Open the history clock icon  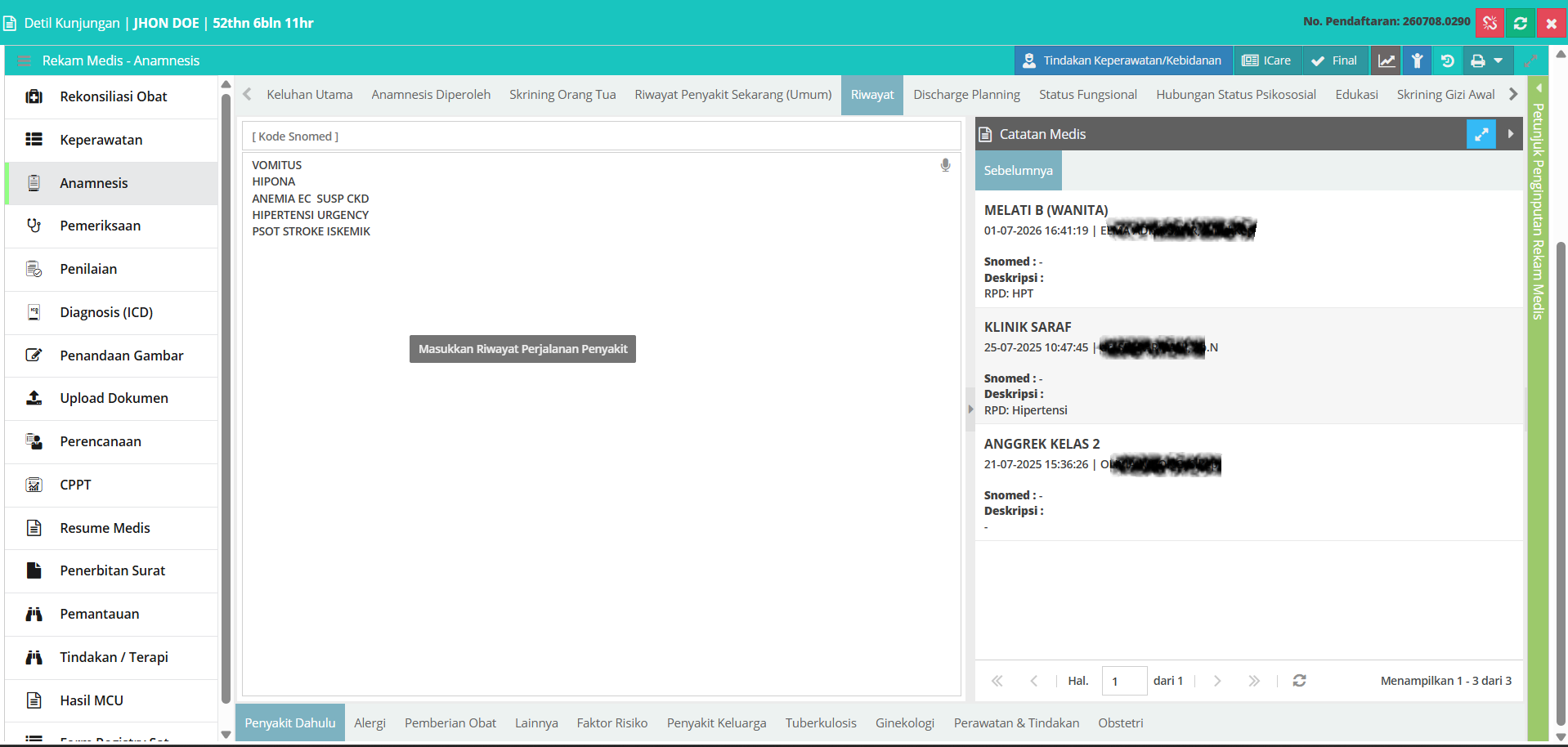click(x=1447, y=60)
